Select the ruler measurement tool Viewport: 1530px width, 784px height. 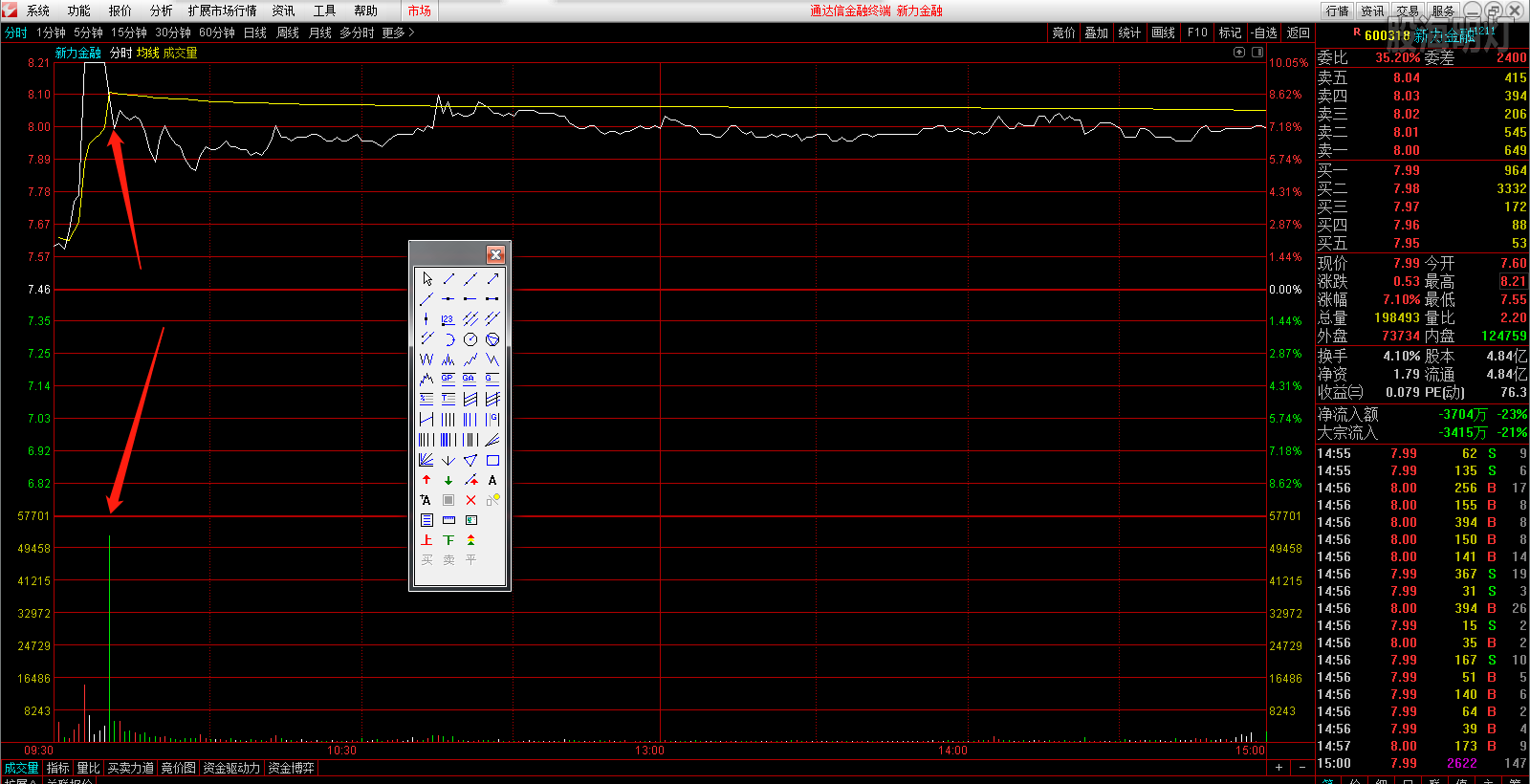(x=448, y=520)
